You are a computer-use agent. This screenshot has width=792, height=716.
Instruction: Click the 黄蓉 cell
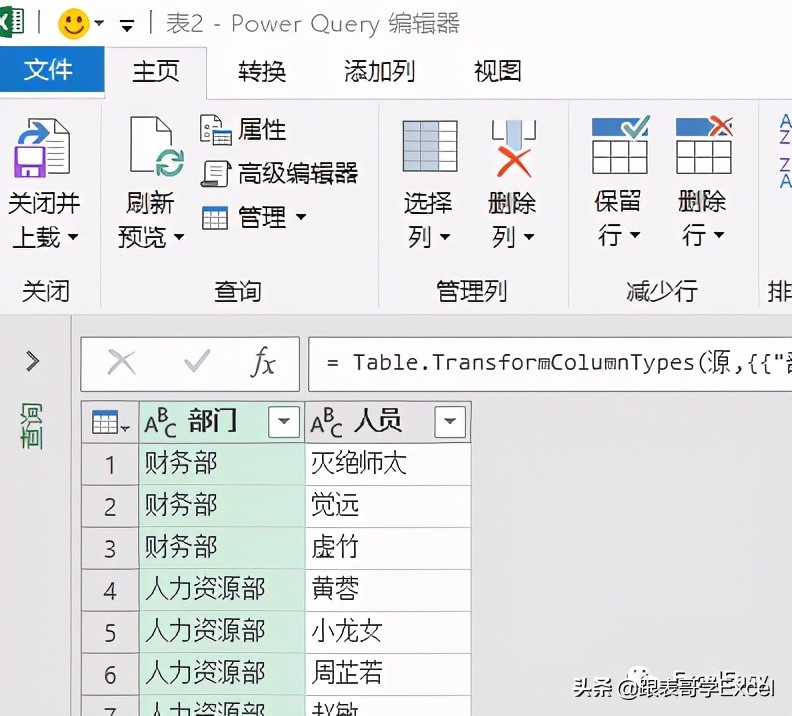tap(388, 590)
